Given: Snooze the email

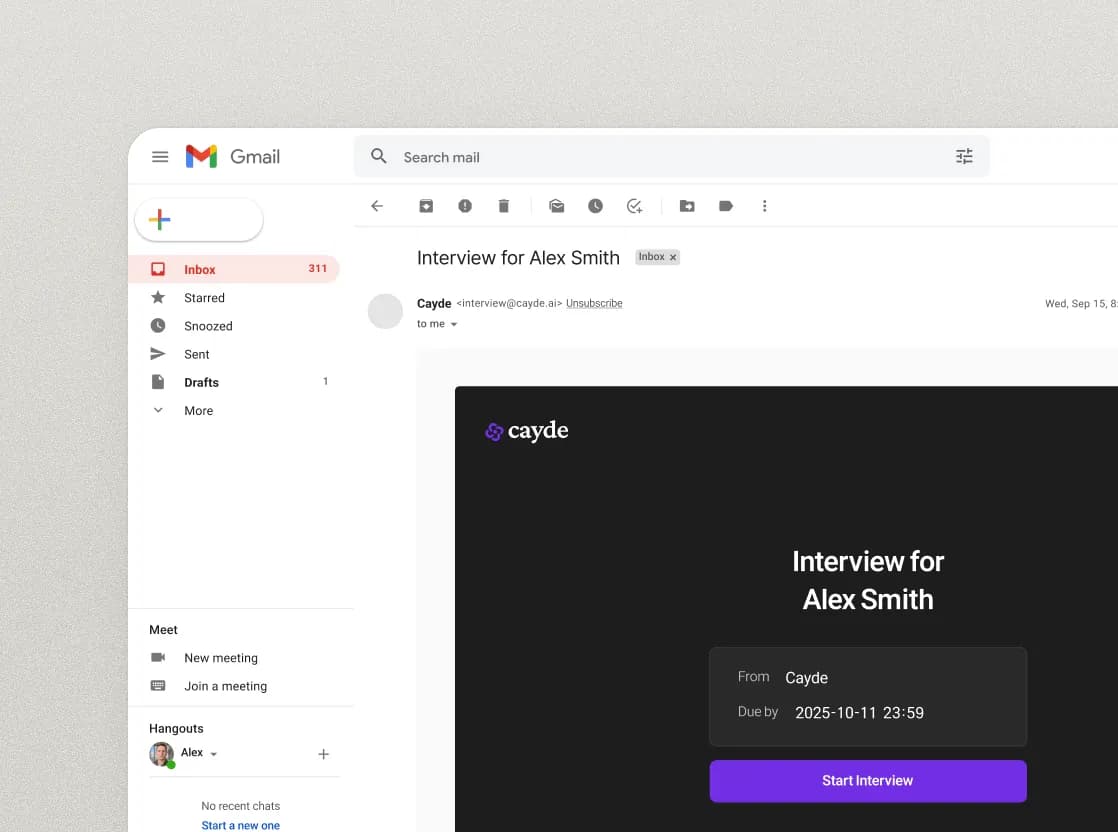Looking at the screenshot, I should (x=596, y=206).
